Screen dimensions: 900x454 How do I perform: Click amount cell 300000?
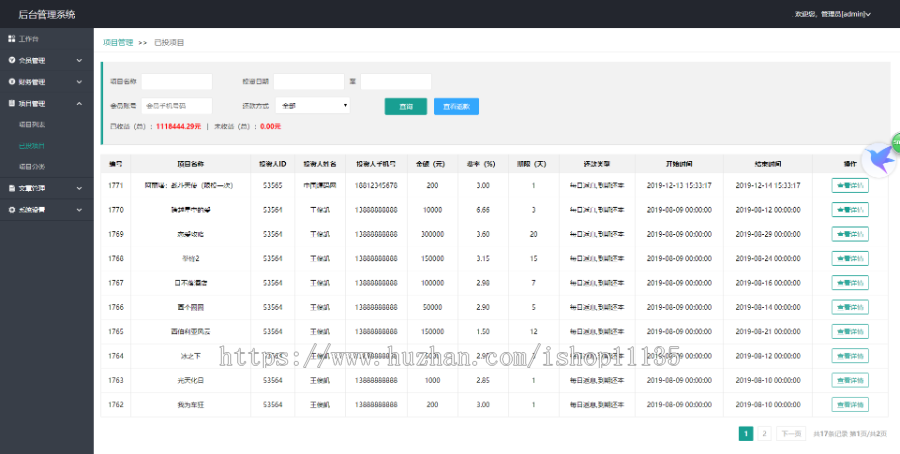pyautogui.click(x=432, y=234)
